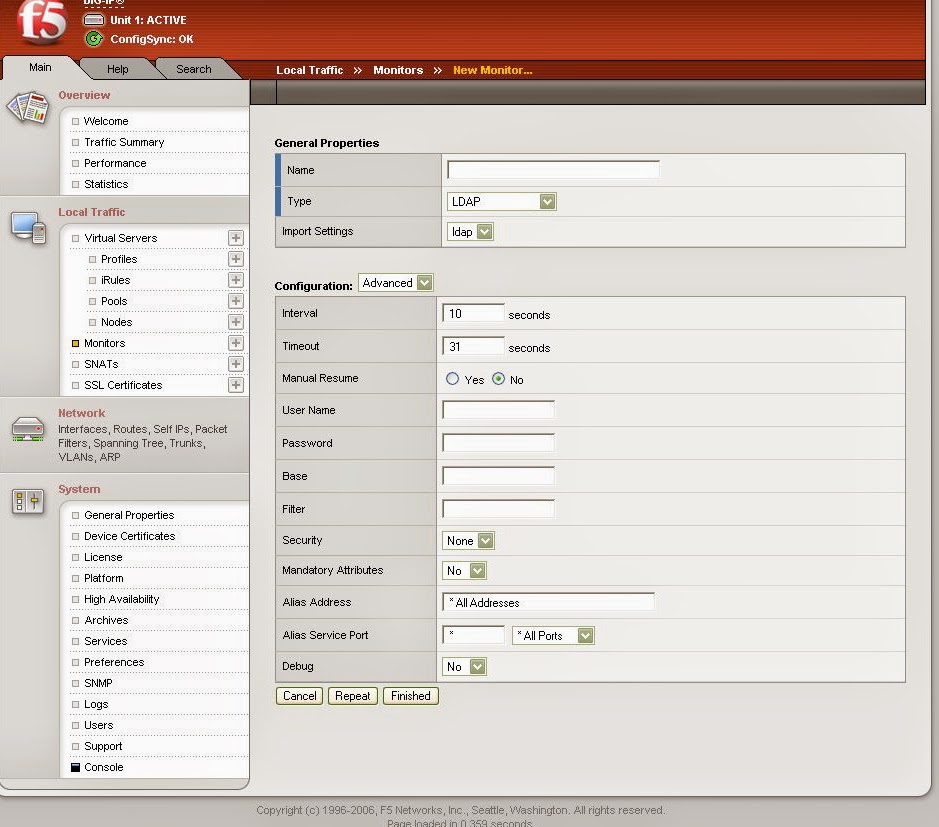Click plus icon next to SSL Certificates
939x827 pixels.
click(x=236, y=385)
